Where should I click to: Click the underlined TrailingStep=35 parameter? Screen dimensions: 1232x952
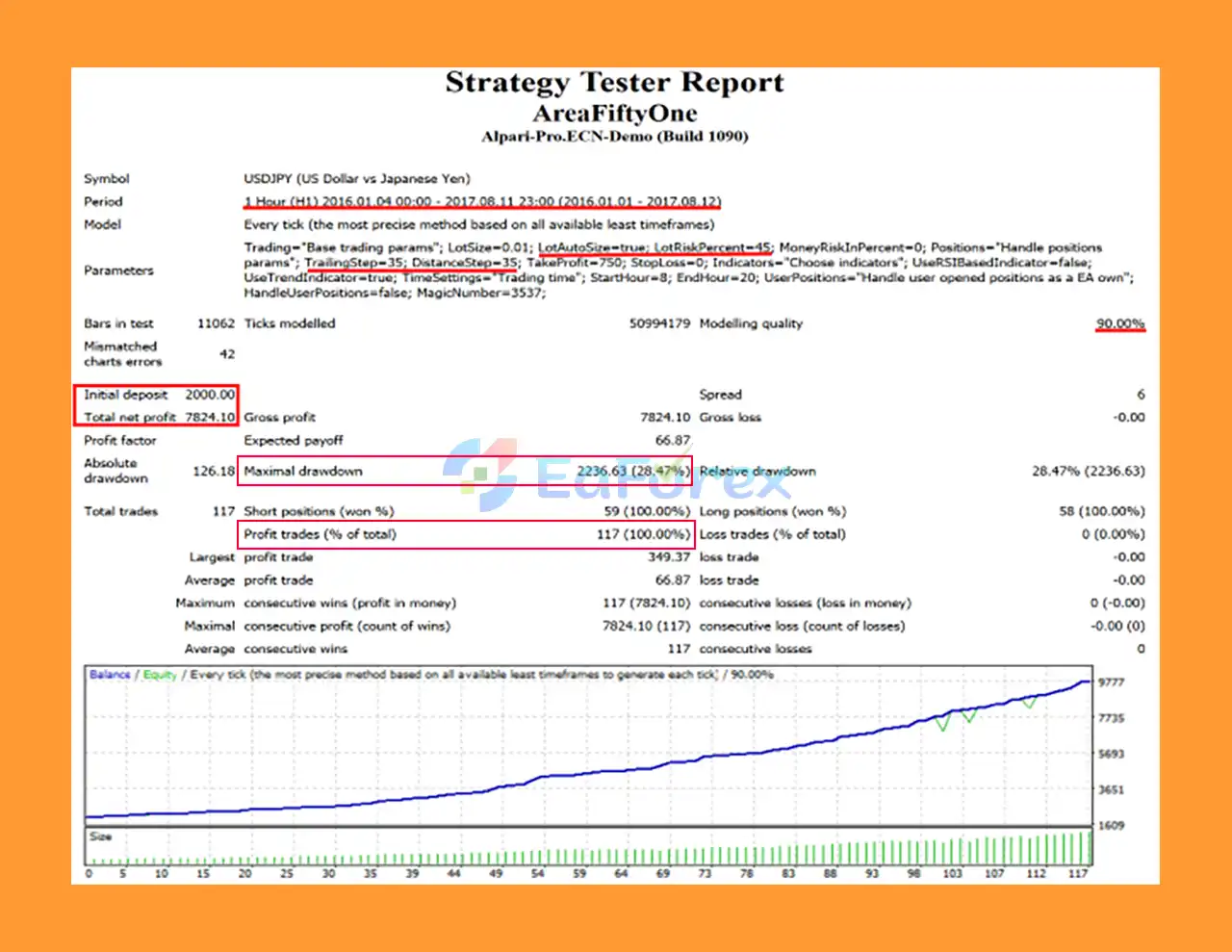point(354,263)
